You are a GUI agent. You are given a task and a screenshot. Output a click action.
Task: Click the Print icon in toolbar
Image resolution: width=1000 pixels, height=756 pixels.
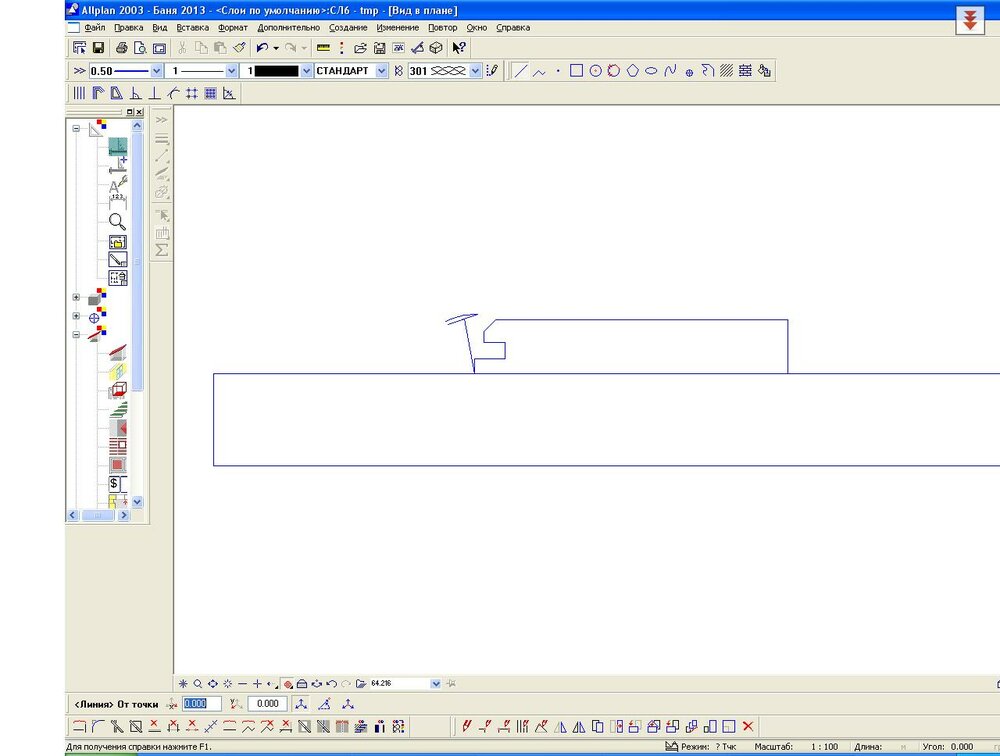pyautogui.click(x=121, y=47)
